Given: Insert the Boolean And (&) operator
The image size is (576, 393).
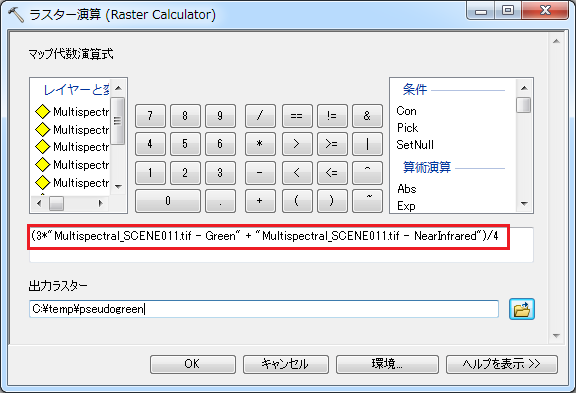Looking at the screenshot, I should (x=367, y=116).
